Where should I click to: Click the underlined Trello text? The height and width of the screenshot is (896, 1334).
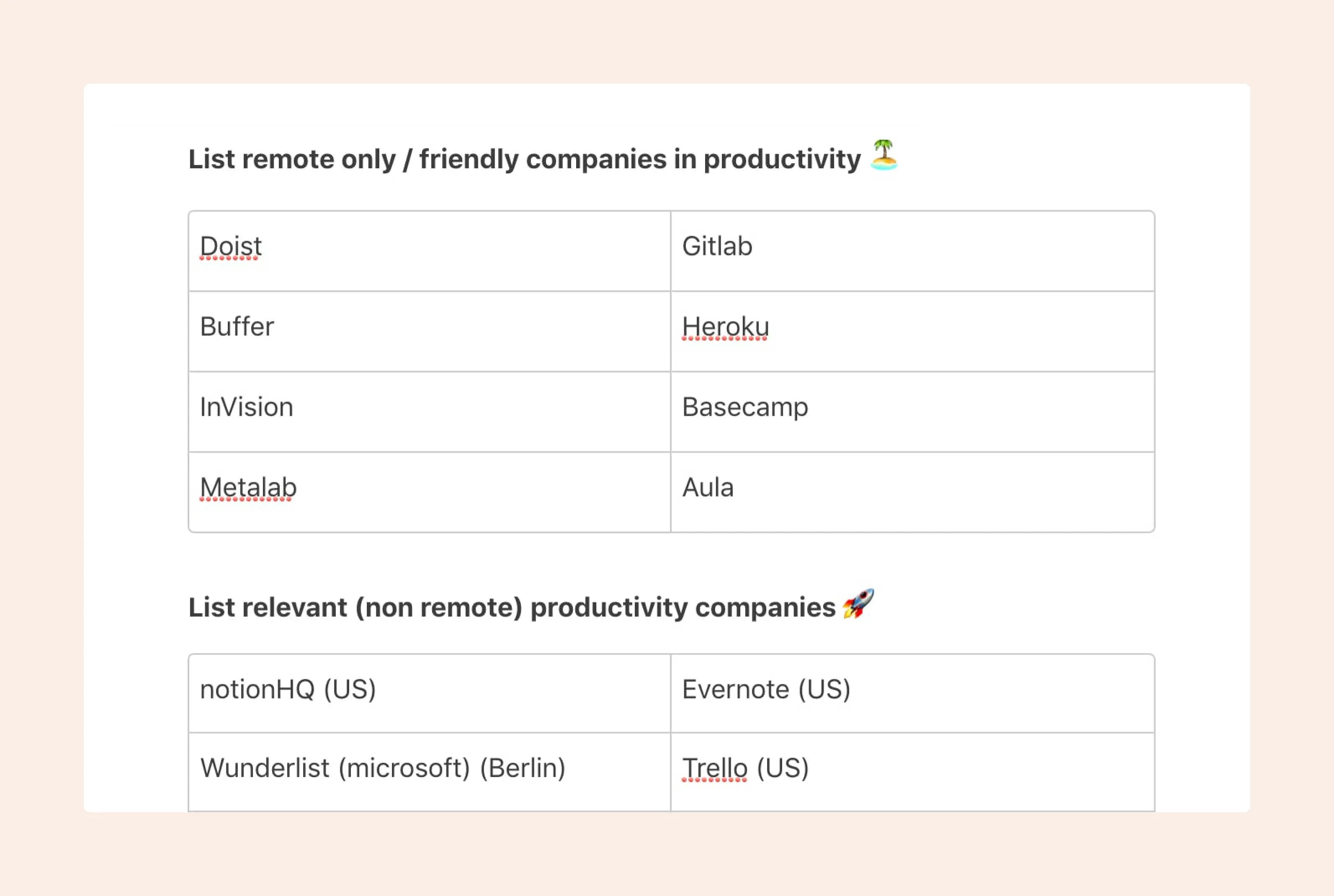click(x=715, y=769)
